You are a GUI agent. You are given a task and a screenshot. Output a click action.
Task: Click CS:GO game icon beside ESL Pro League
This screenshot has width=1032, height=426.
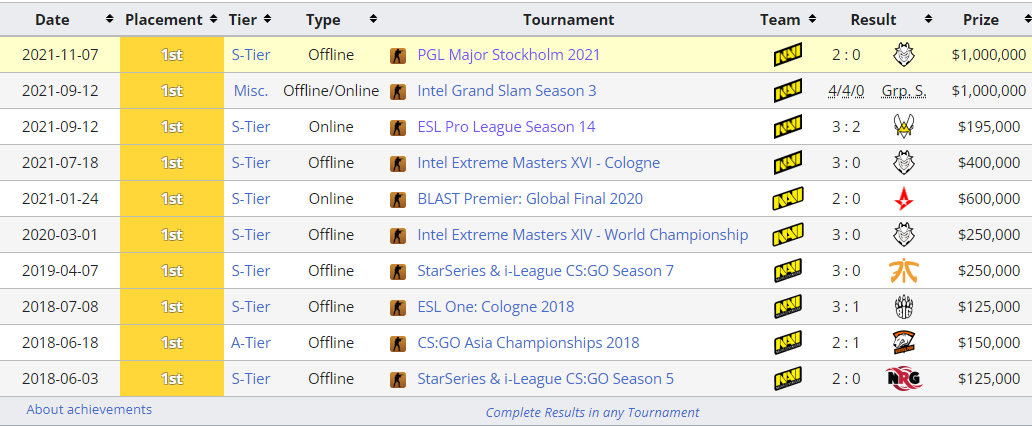[x=398, y=127]
